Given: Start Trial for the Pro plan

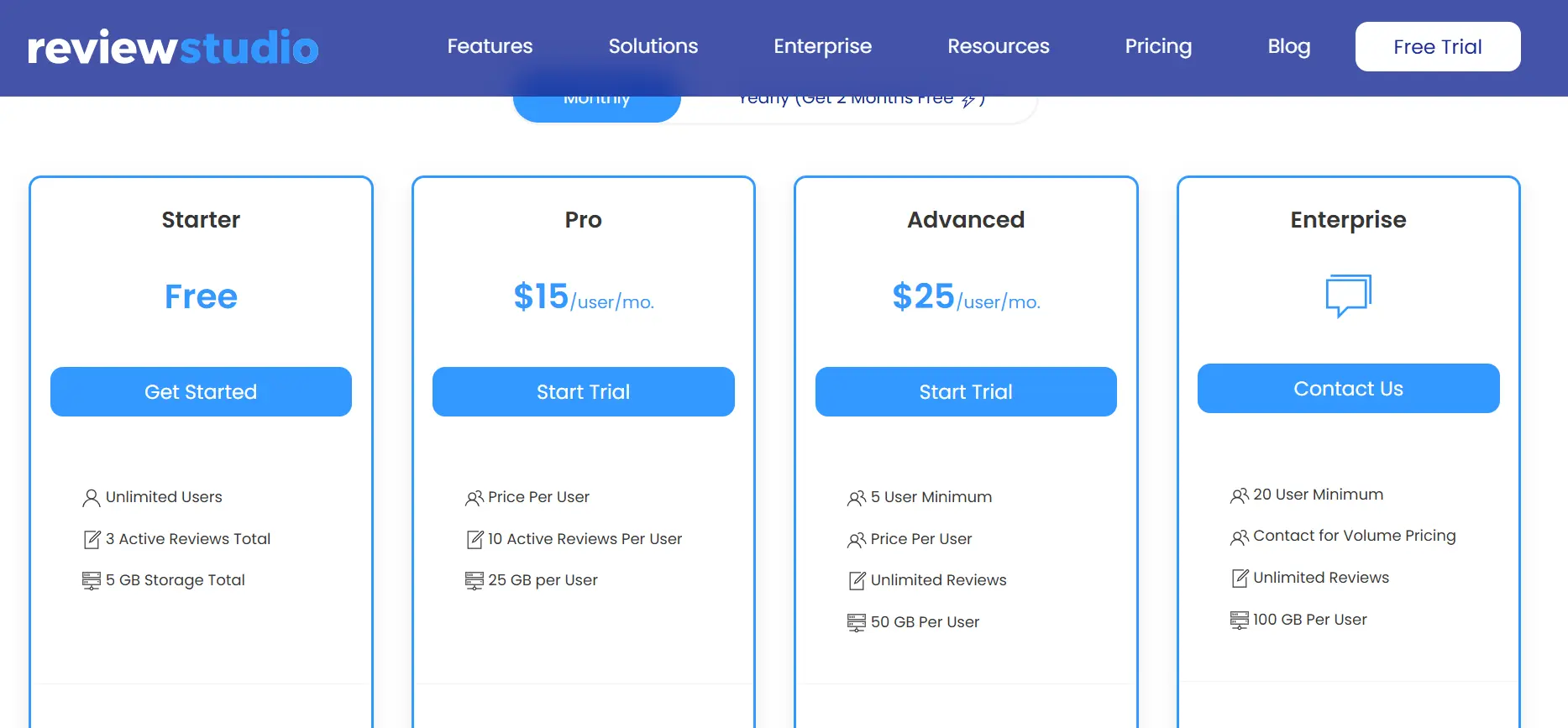Looking at the screenshot, I should click(583, 391).
